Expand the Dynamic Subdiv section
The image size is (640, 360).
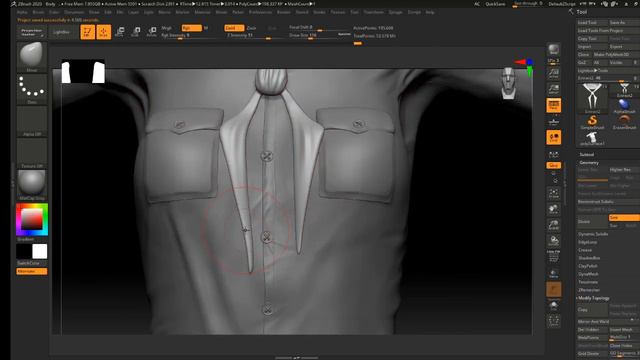pos(593,234)
